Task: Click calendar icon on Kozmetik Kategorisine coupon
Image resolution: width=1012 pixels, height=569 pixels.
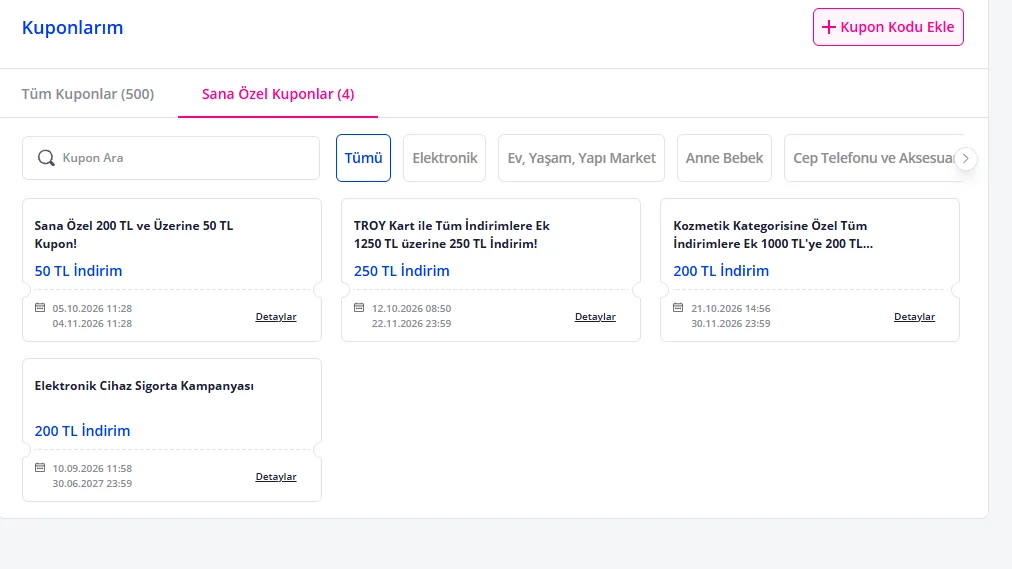Action: [x=678, y=308]
